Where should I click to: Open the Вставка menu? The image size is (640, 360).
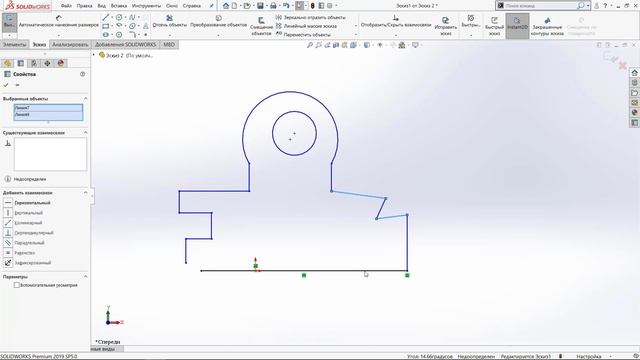(x=119, y=6)
